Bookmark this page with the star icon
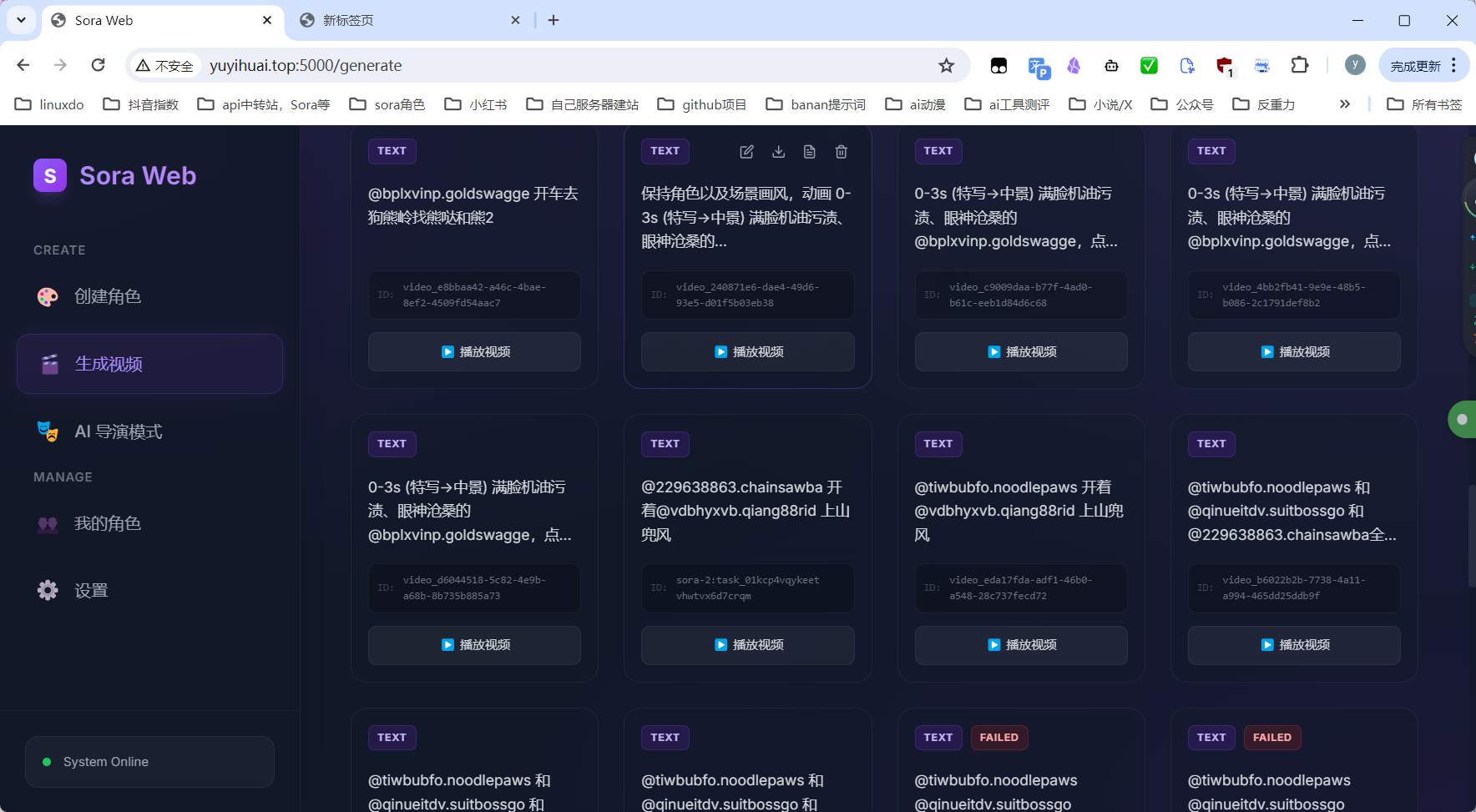1476x812 pixels. [946, 65]
